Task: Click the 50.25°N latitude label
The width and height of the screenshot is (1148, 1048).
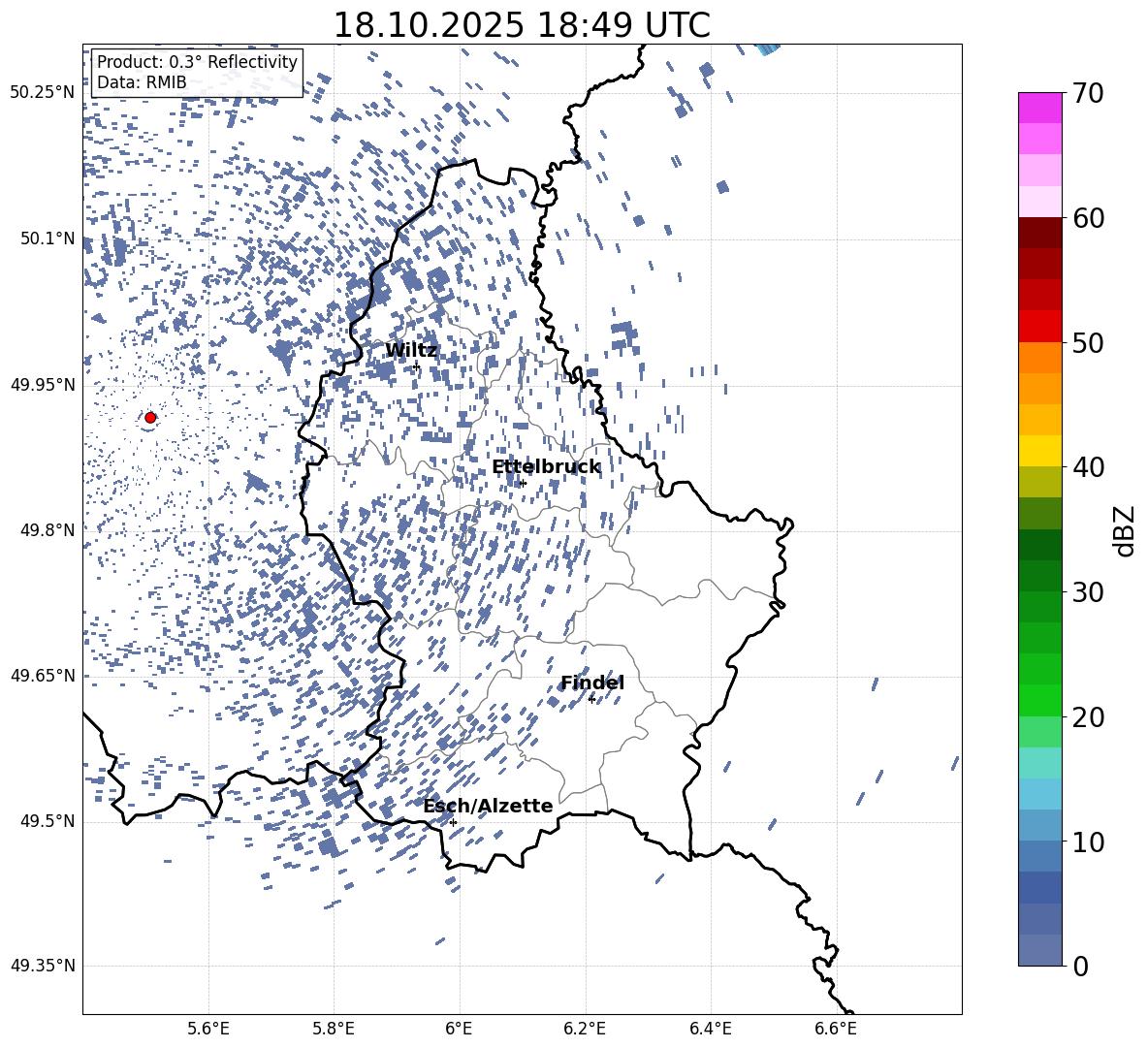Action: (43, 93)
